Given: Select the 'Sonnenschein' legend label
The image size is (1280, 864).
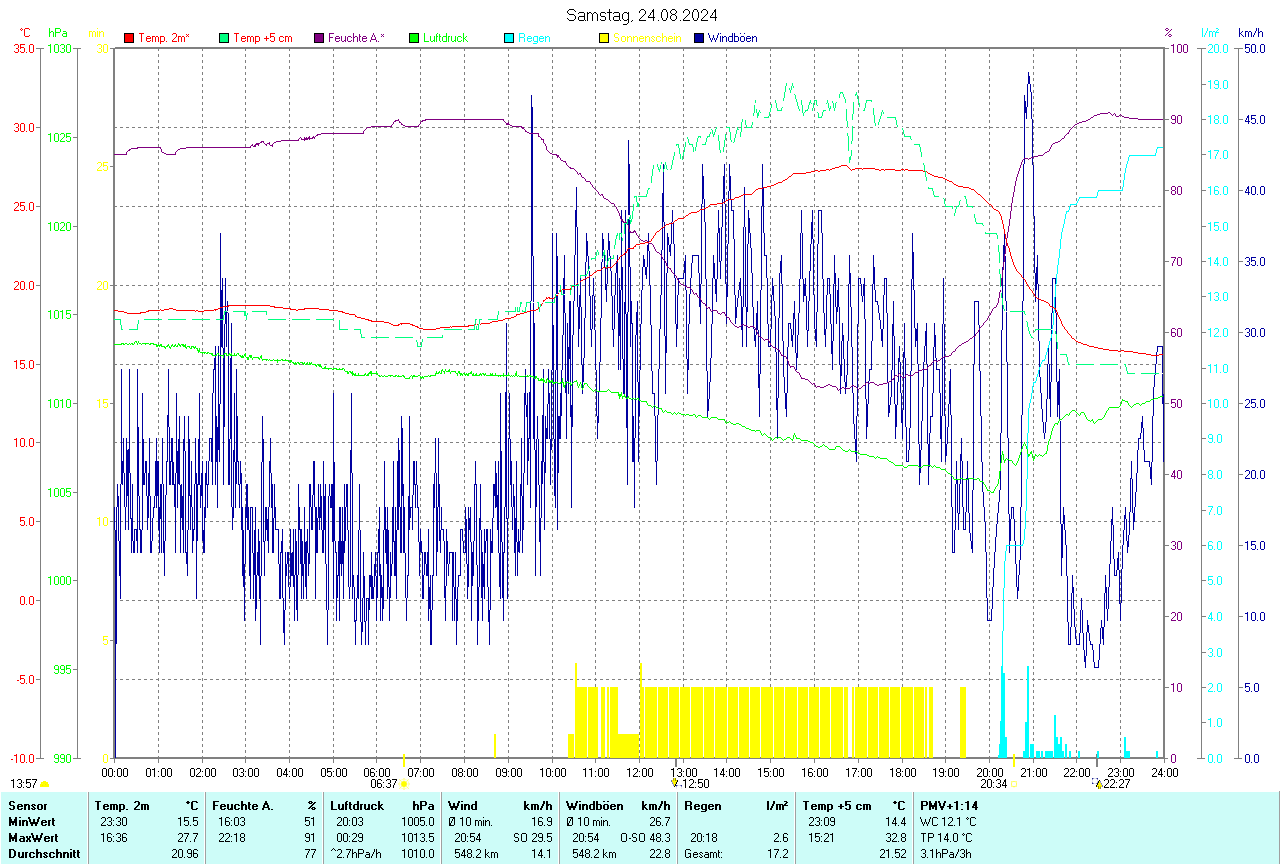Looking at the screenshot, I should click(x=647, y=38).
